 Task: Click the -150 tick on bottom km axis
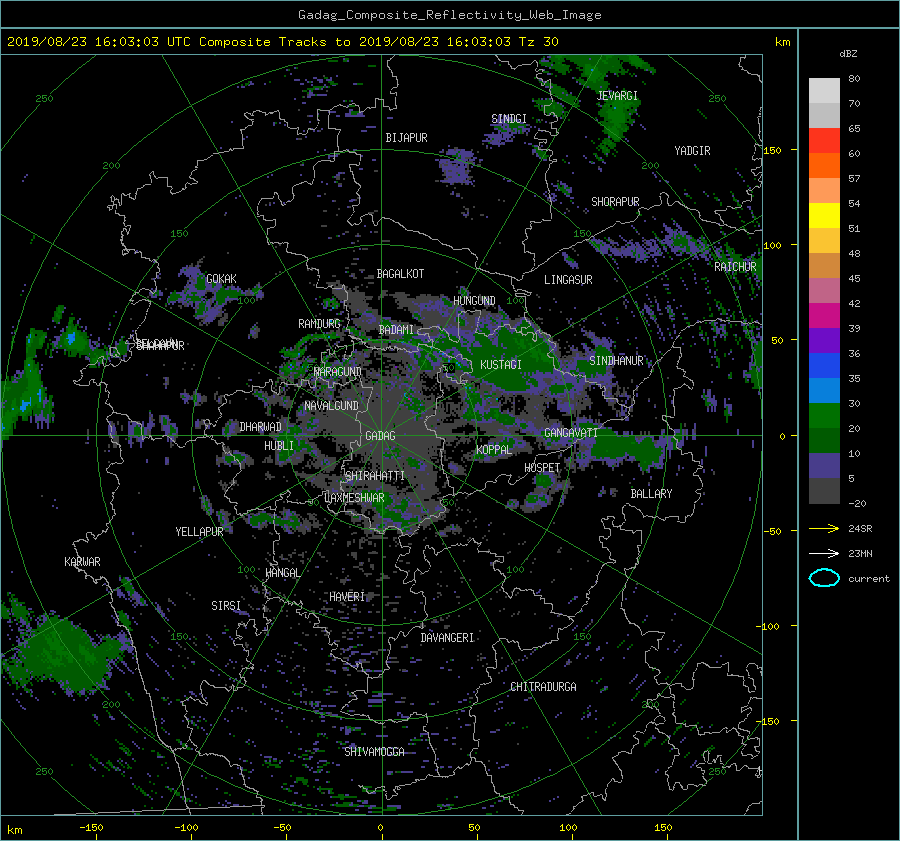pos(91,828)
